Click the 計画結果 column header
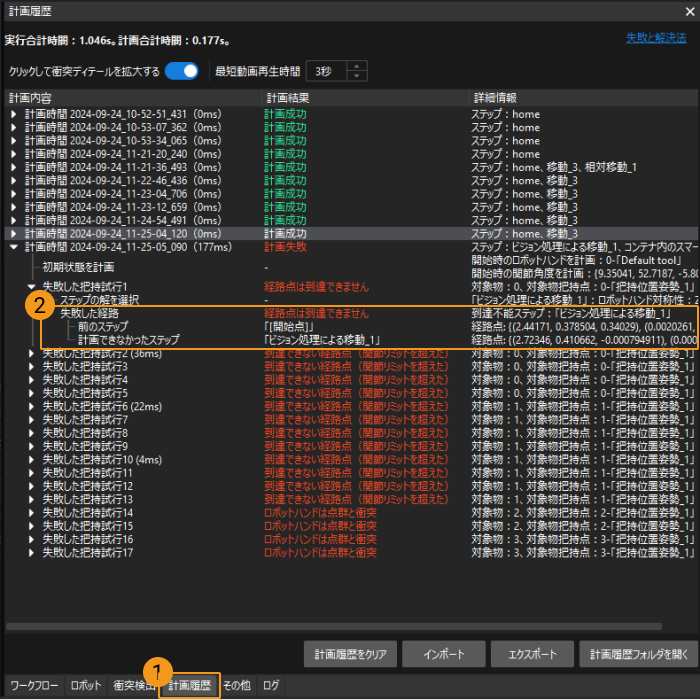The width and height of the screenshot is (700, 700). point(287,98)
